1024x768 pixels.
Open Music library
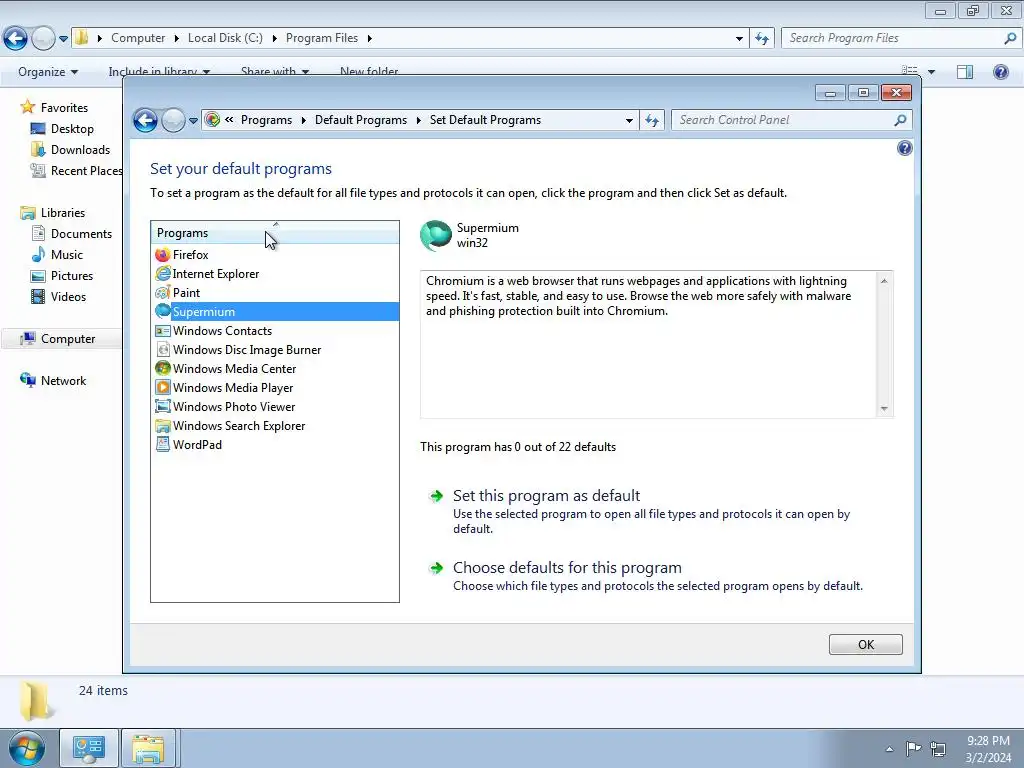point(67,255)
